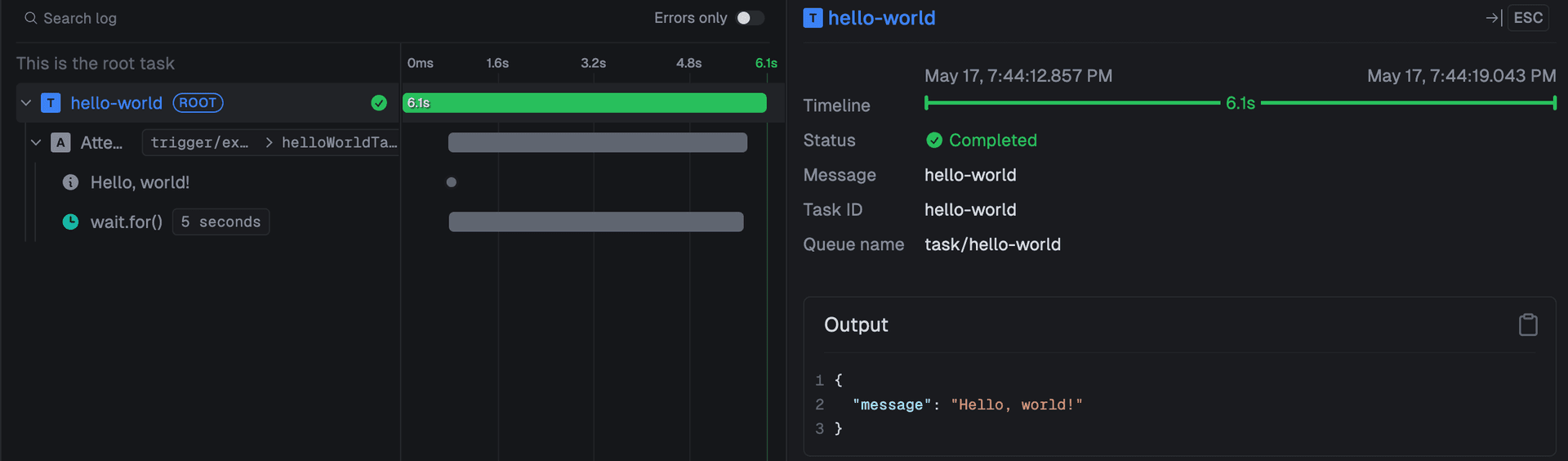The width and height of the screenshot is (1568, 461).
Task: Click the start time May 17, 7:44:12.857 PM
Action: (1018, 76)
